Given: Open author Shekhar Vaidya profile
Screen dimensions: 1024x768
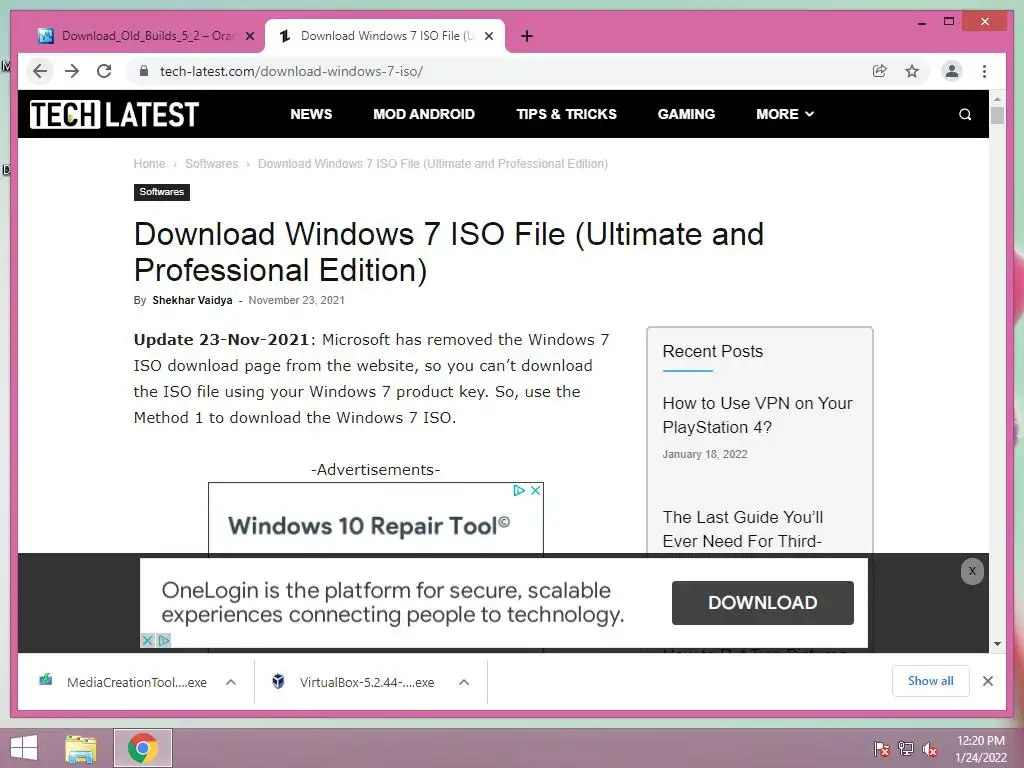Looking at the screenshot, I should click(x=192, y=300).
